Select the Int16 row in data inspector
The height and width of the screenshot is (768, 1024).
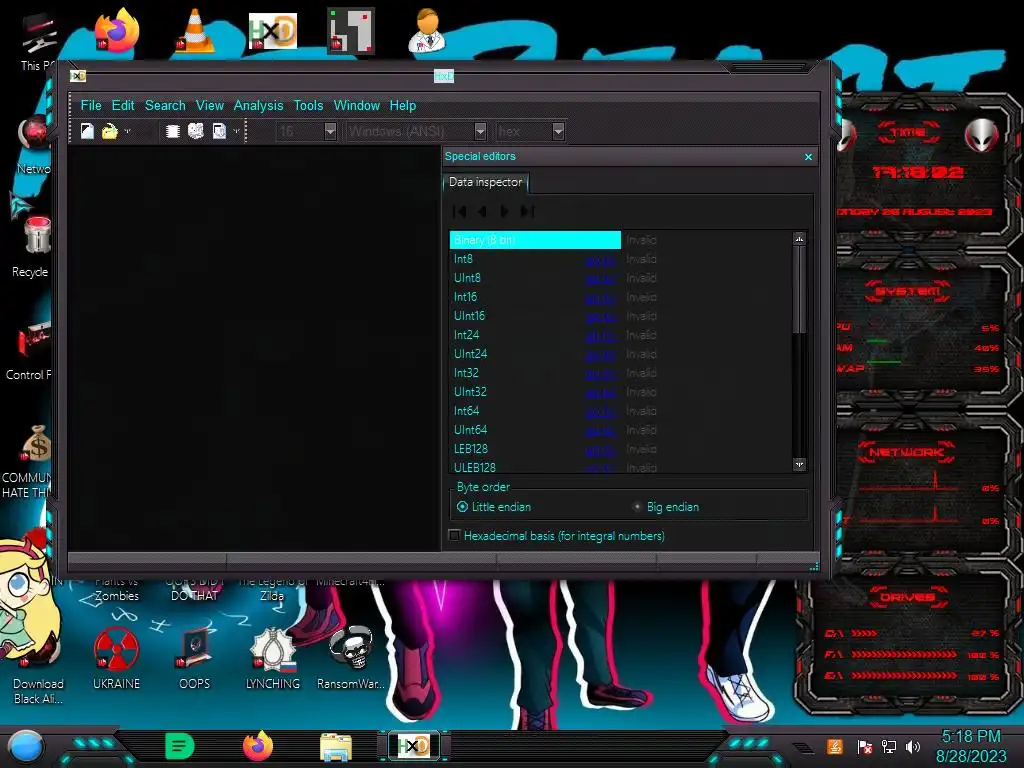(x=620, y=297)
